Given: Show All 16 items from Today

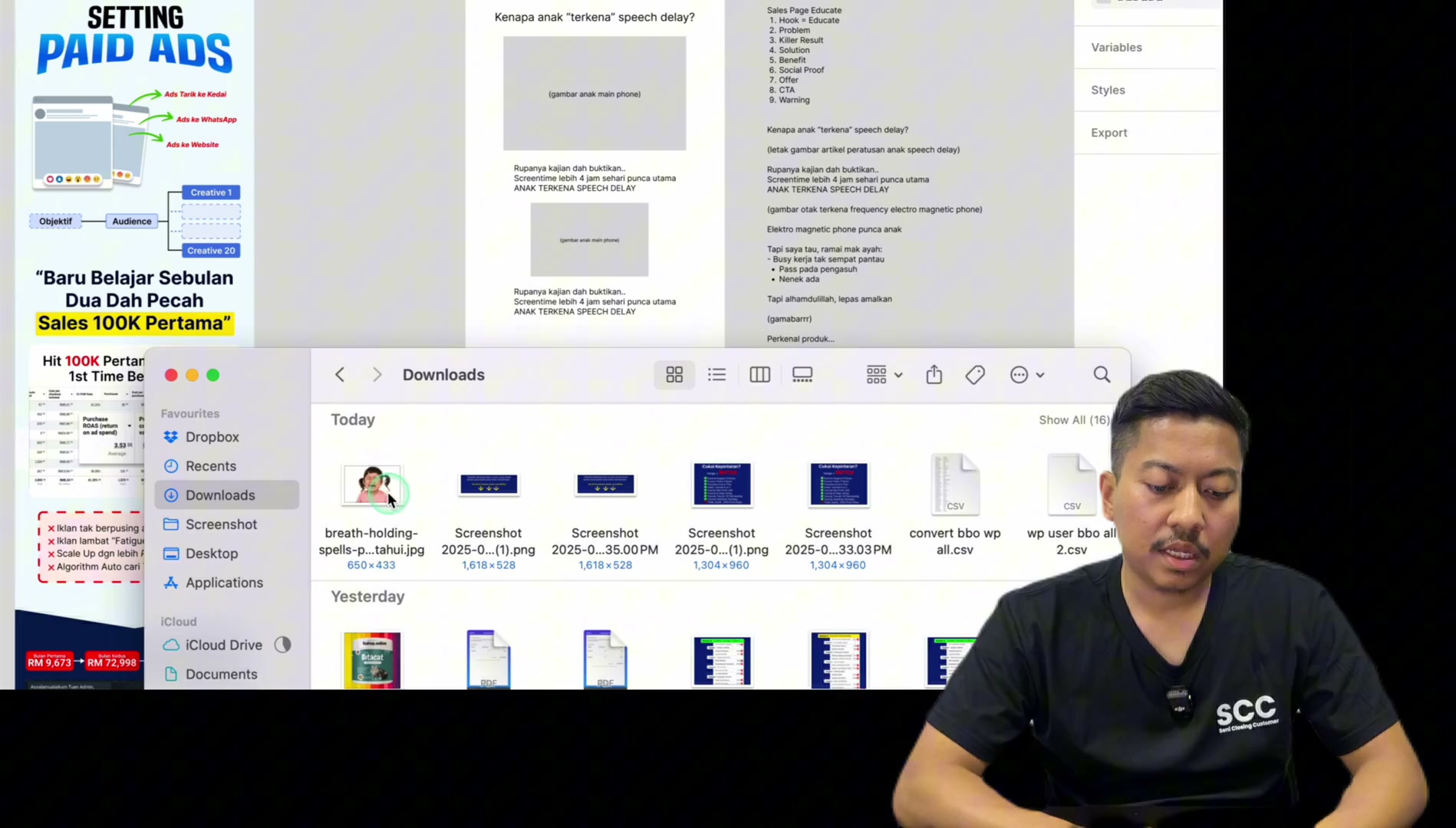Looking at the screenshot, I should (x=1074, y=420).
